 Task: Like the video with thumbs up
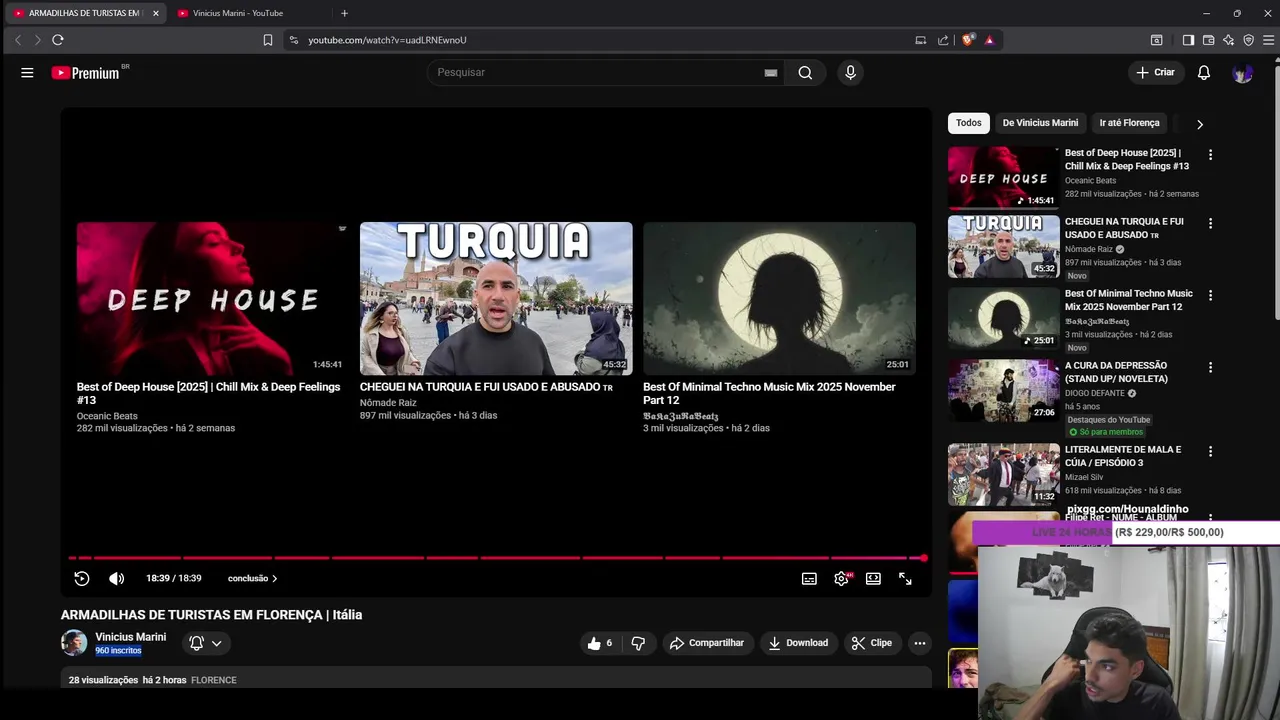(599, 643)
